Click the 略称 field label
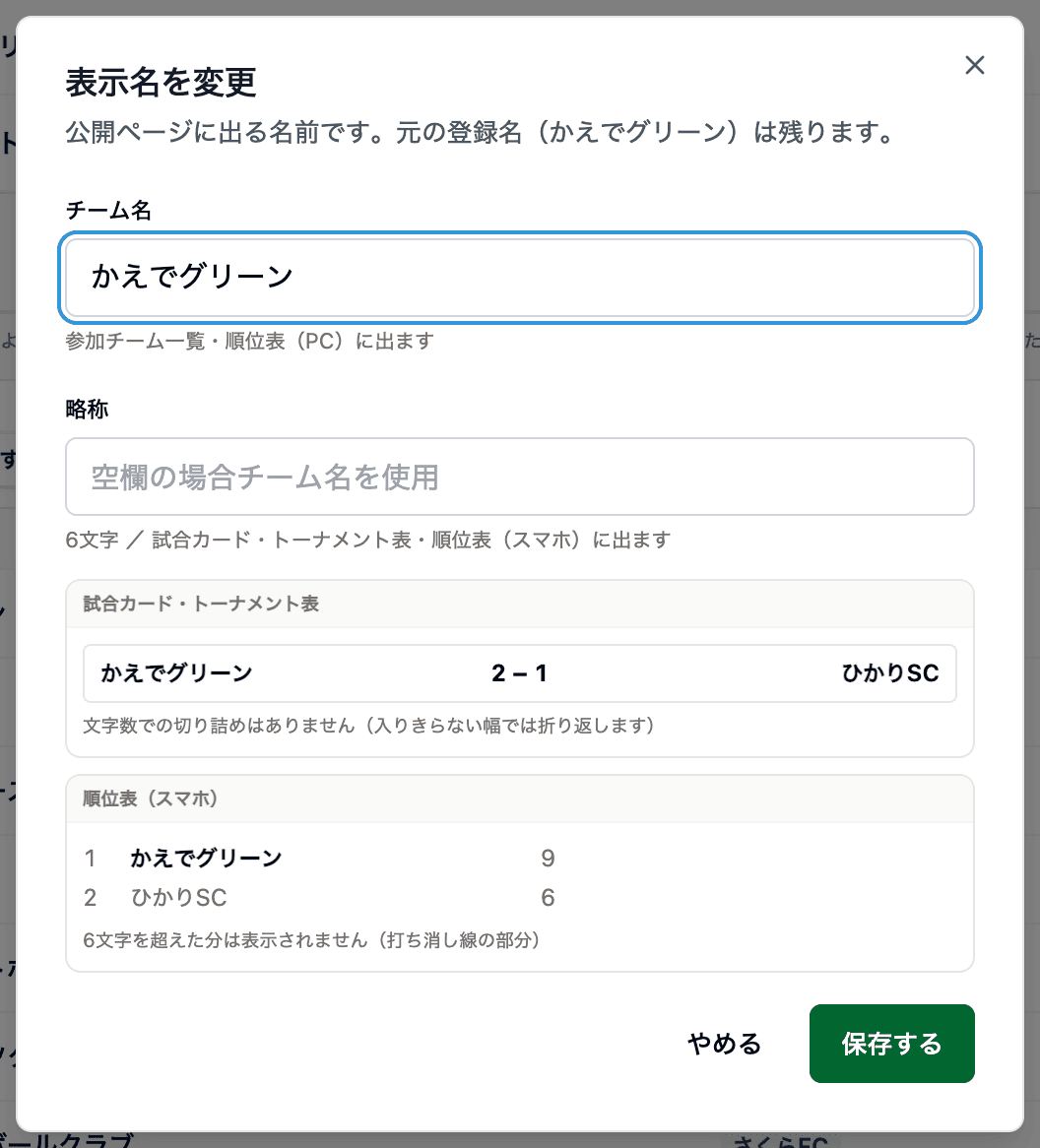The height and width of the screenshot is (1148, 1040). pos(87,409)
